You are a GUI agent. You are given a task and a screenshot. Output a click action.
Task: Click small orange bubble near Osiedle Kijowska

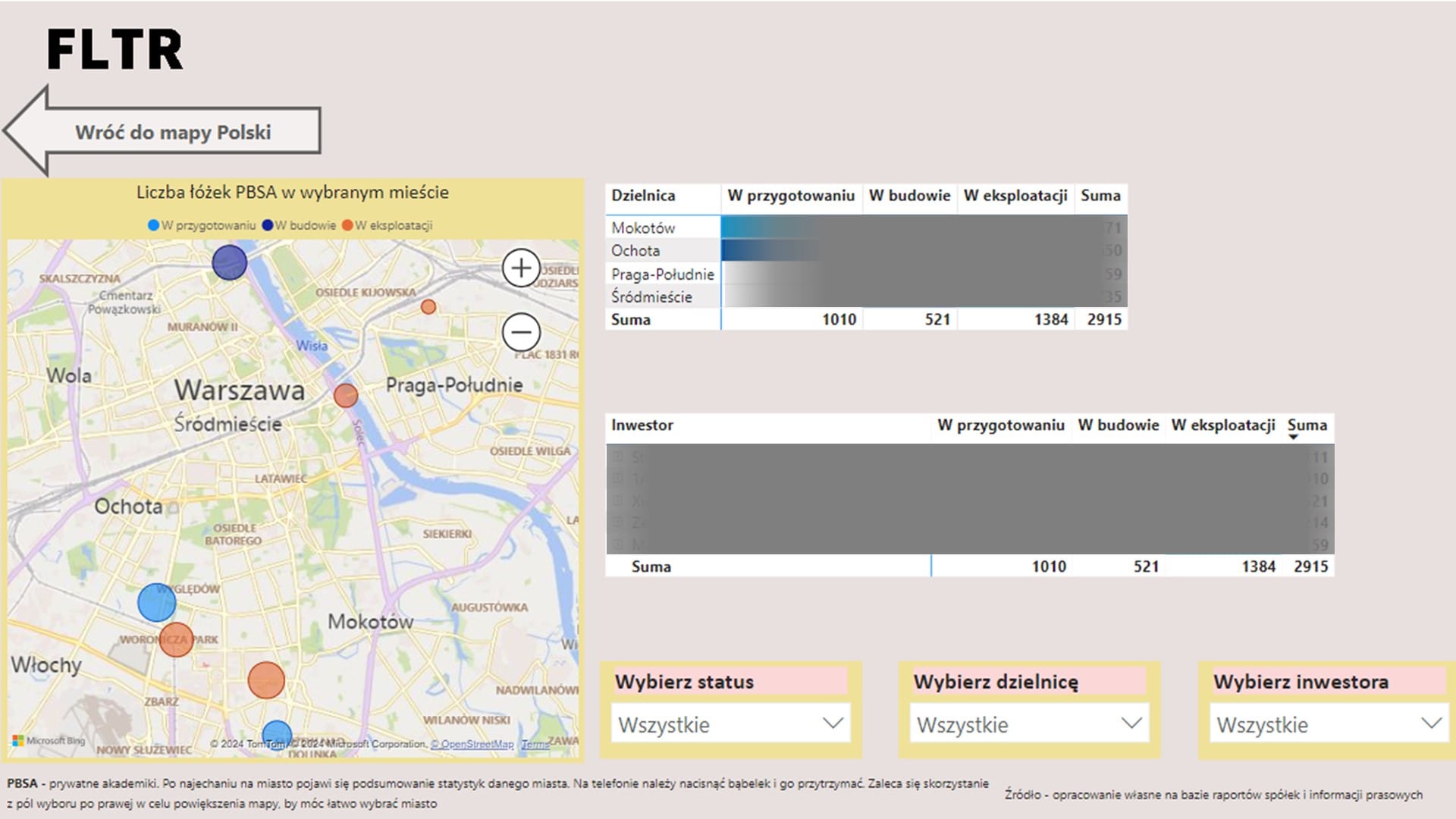click(x=428, y=306)
